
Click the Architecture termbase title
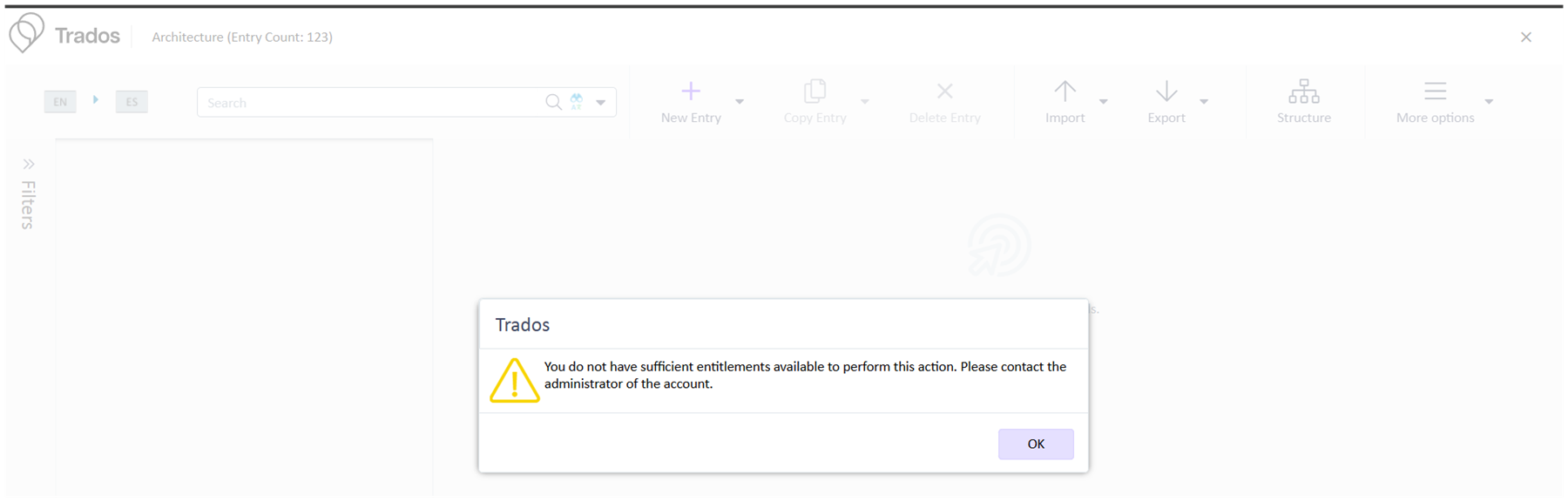point(242,37)
